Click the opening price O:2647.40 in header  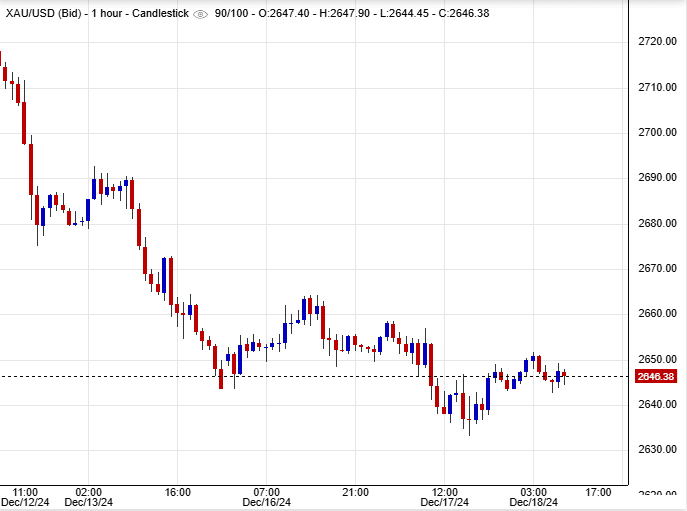(x=291, y=14)
